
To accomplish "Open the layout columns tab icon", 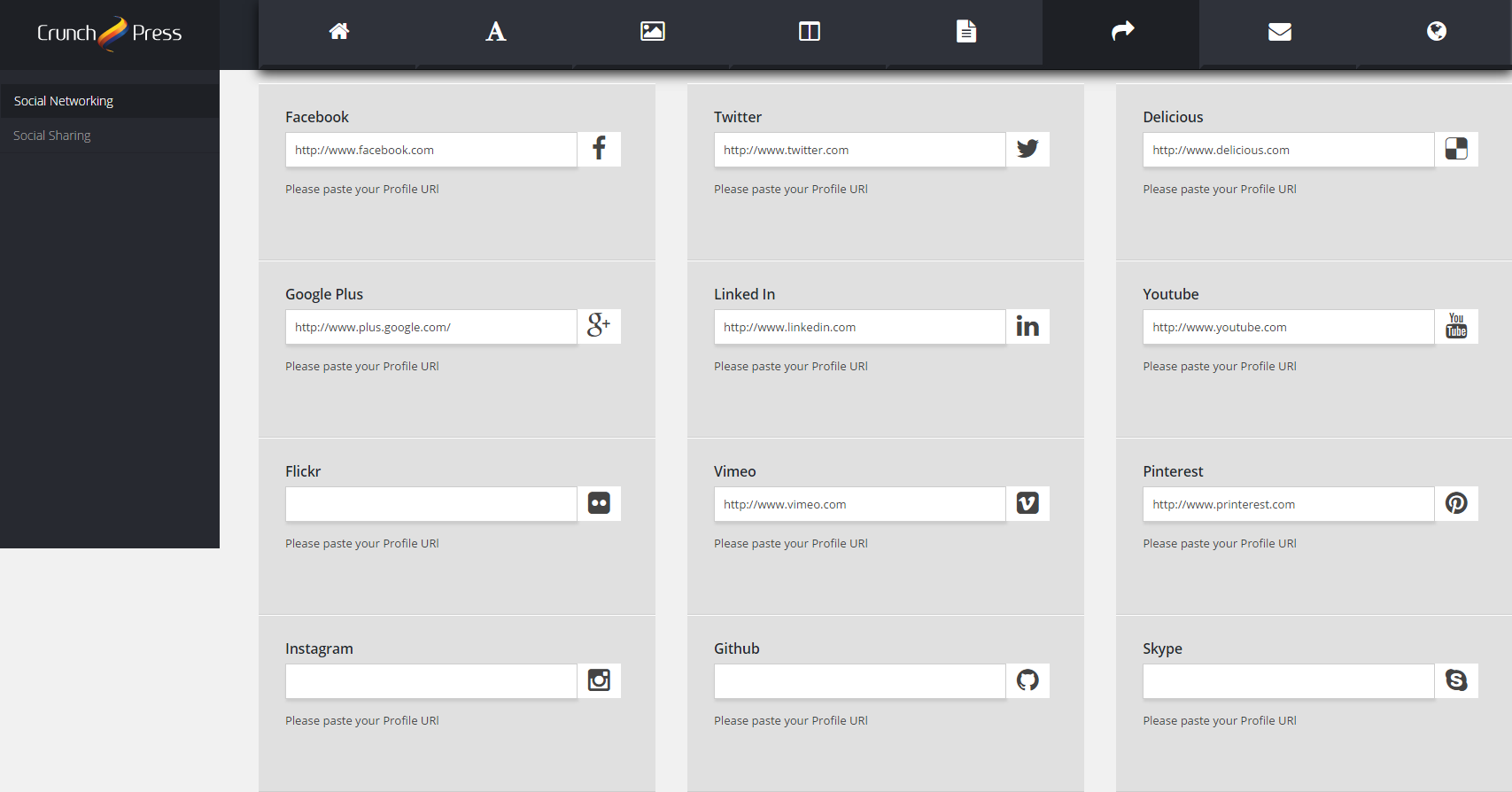I will pyautogui.click(x=810, y=32).
